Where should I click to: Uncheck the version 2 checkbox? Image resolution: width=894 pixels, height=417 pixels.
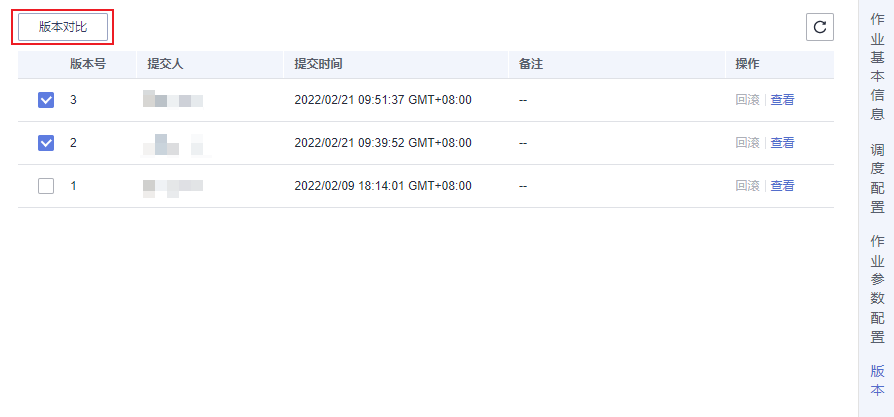[x=46, y=143]
